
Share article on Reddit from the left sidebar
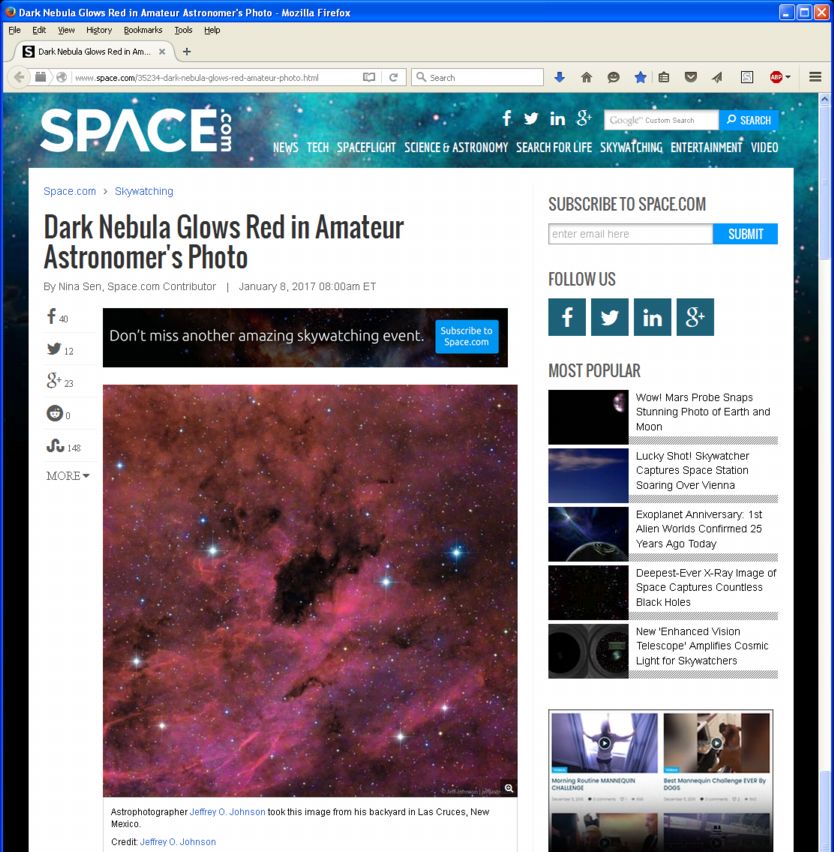54,414
